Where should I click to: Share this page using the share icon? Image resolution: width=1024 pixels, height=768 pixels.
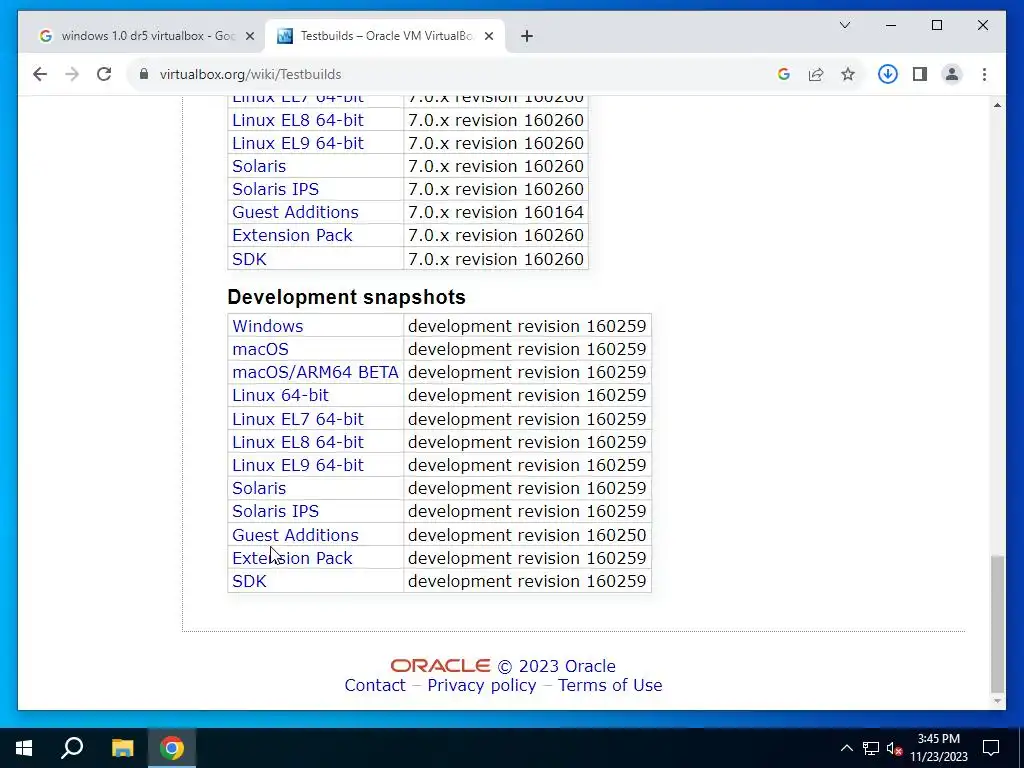pyautogui.click(x=816, y=74)
